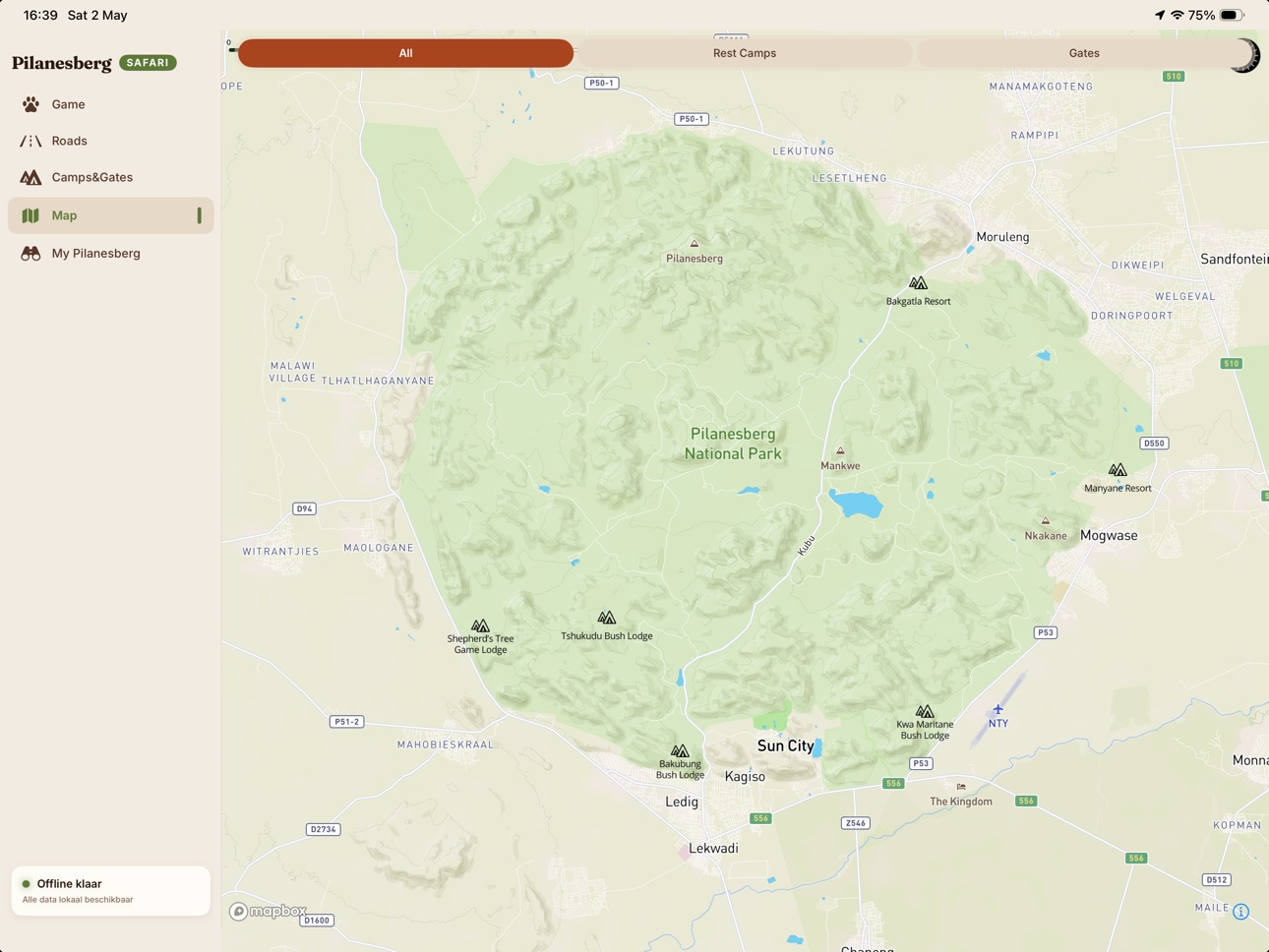Open the Offline klaar status card
This screenshot has height=952, width=1269.
tap(110, 891)
